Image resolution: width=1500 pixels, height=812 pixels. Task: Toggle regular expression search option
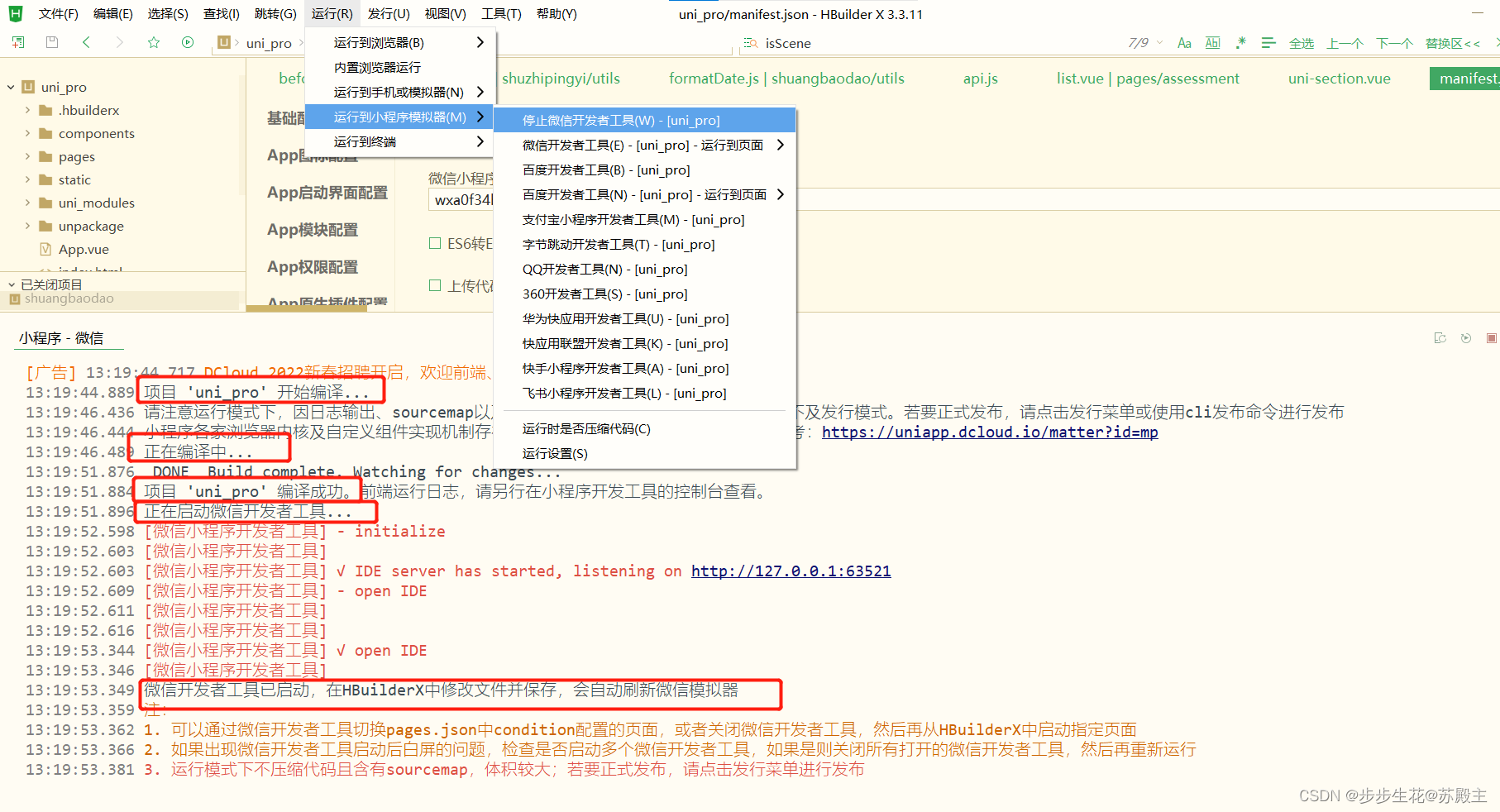1240,43
